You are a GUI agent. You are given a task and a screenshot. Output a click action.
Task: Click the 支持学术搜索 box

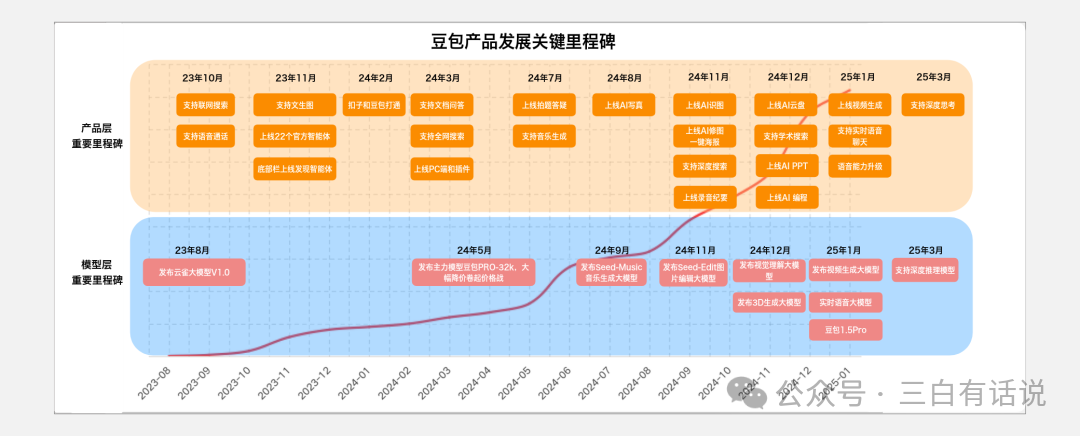point(787,136)
